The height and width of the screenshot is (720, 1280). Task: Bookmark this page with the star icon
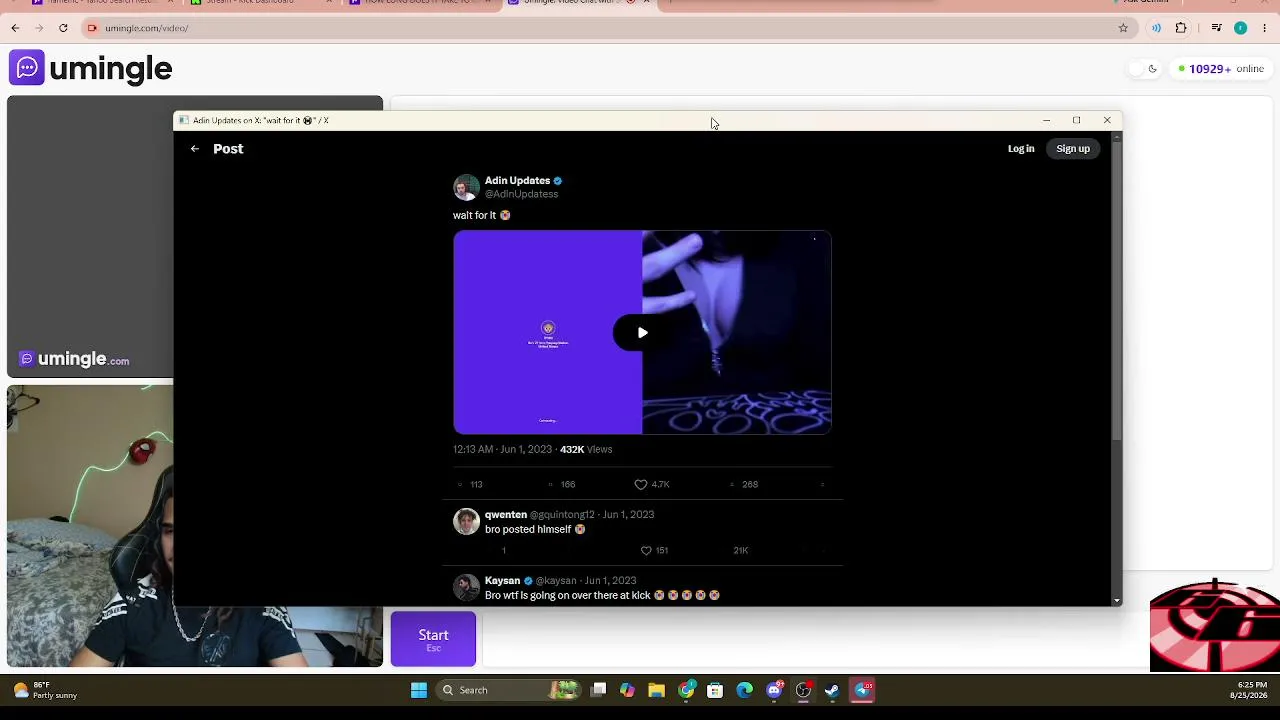[1123, 28]
